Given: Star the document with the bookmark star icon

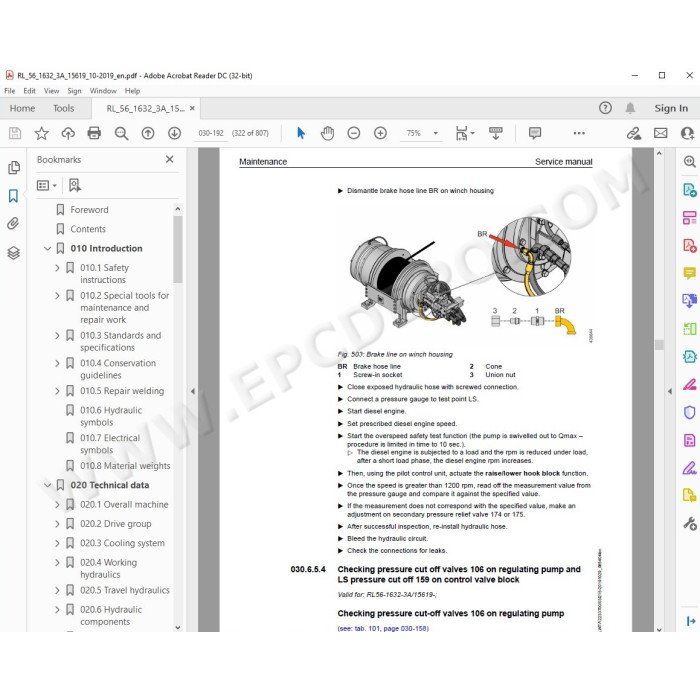Looking at the screenshot, I should click(42, 133).
